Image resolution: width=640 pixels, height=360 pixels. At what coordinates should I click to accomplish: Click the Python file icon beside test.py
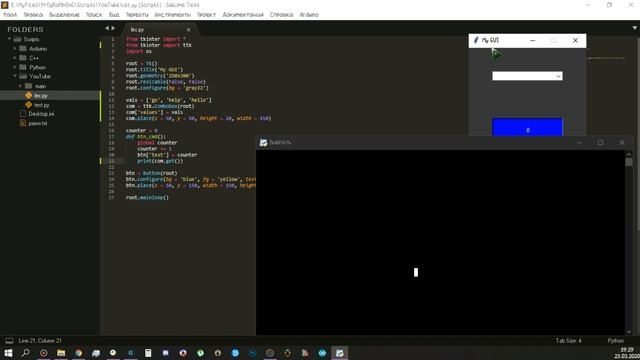click(29, 105)
